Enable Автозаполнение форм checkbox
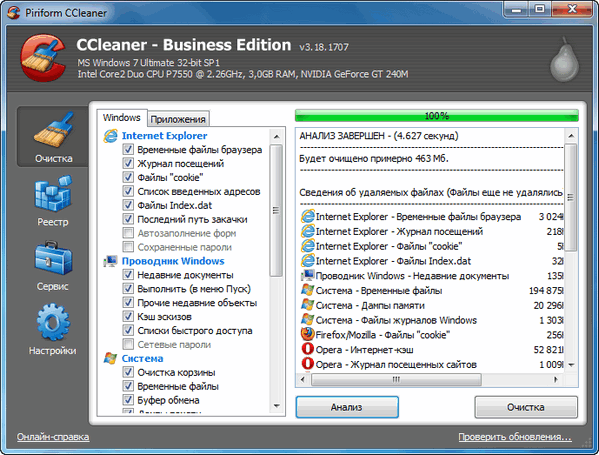 point(128,233)
